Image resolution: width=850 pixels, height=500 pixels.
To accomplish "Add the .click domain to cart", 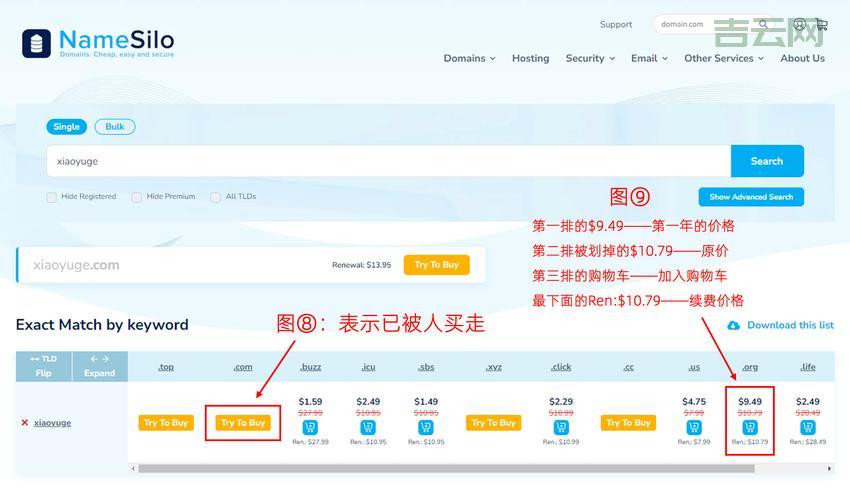I will 561,427.
